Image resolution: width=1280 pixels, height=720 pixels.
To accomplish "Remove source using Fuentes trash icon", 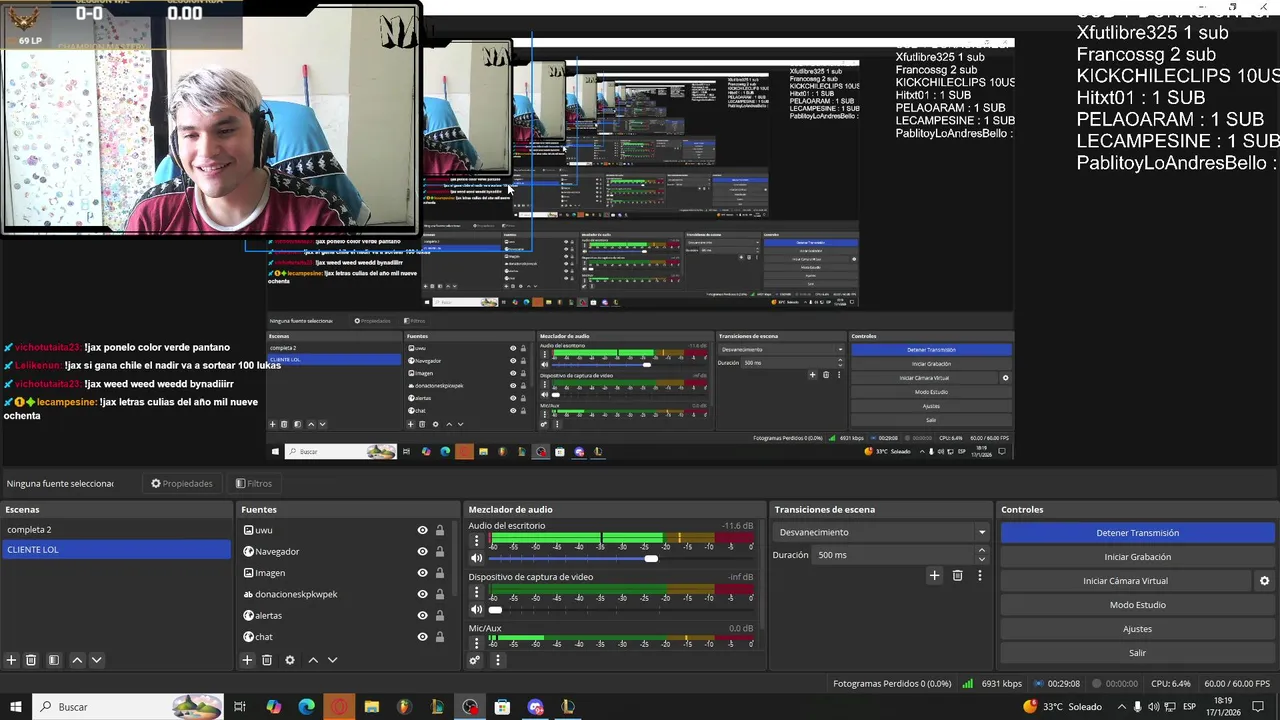I will (x=267, y=660).
